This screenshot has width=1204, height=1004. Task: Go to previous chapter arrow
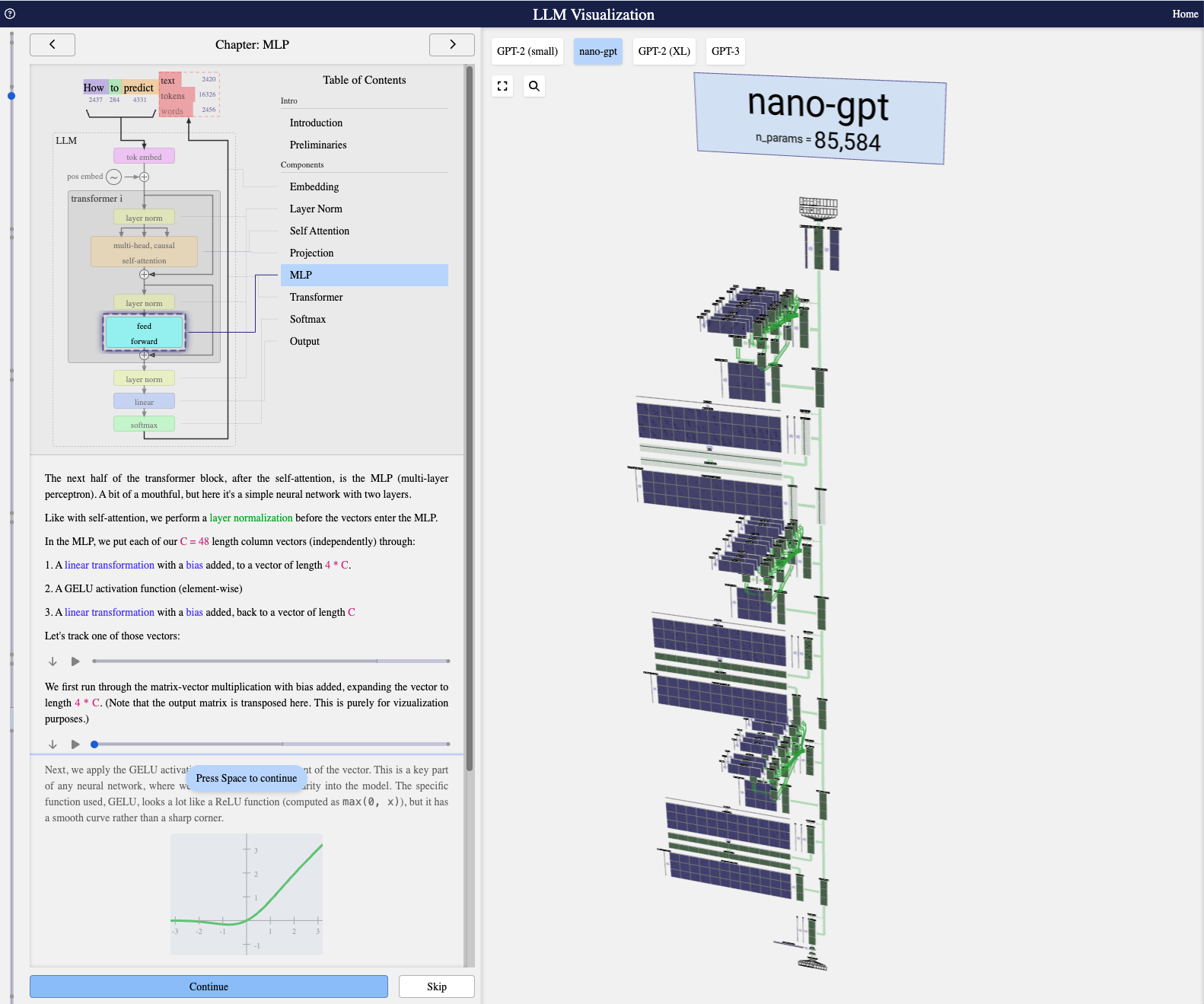tap(53, 45)
